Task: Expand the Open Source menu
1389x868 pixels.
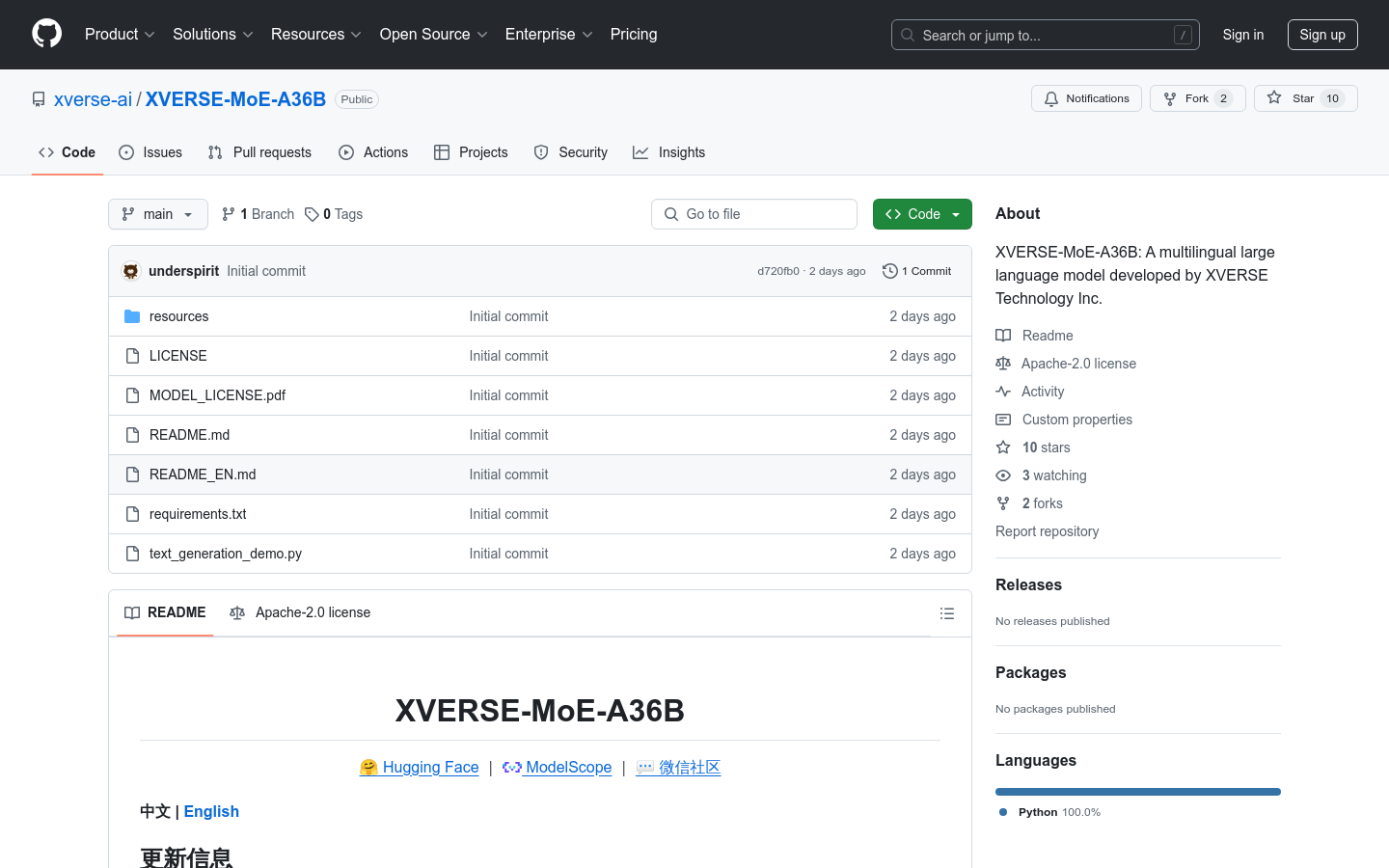Action: pos(434,35)
